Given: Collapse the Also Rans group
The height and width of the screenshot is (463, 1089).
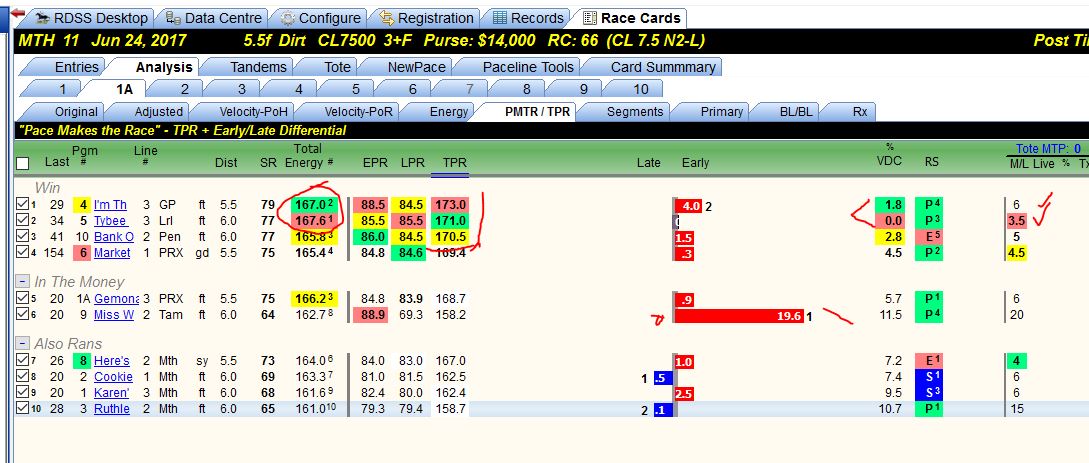Looking at the screenshot, I should coord(22,344).
